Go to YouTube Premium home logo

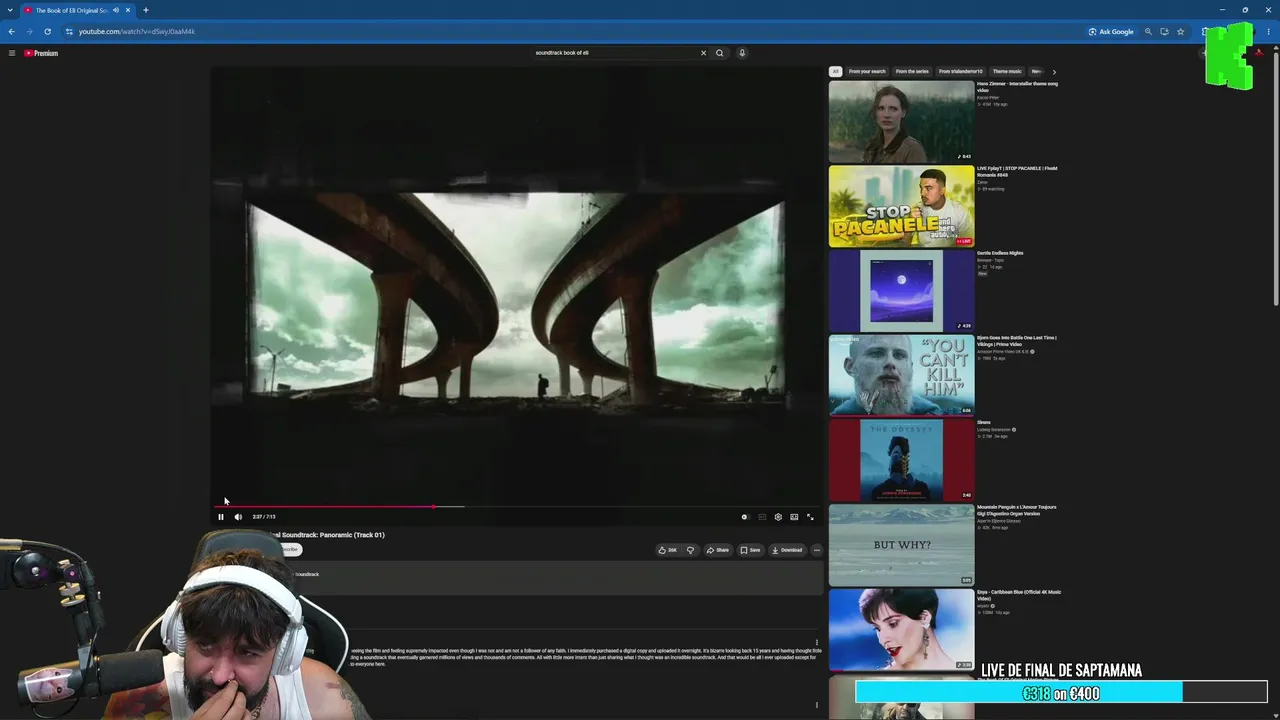point(41,53)
